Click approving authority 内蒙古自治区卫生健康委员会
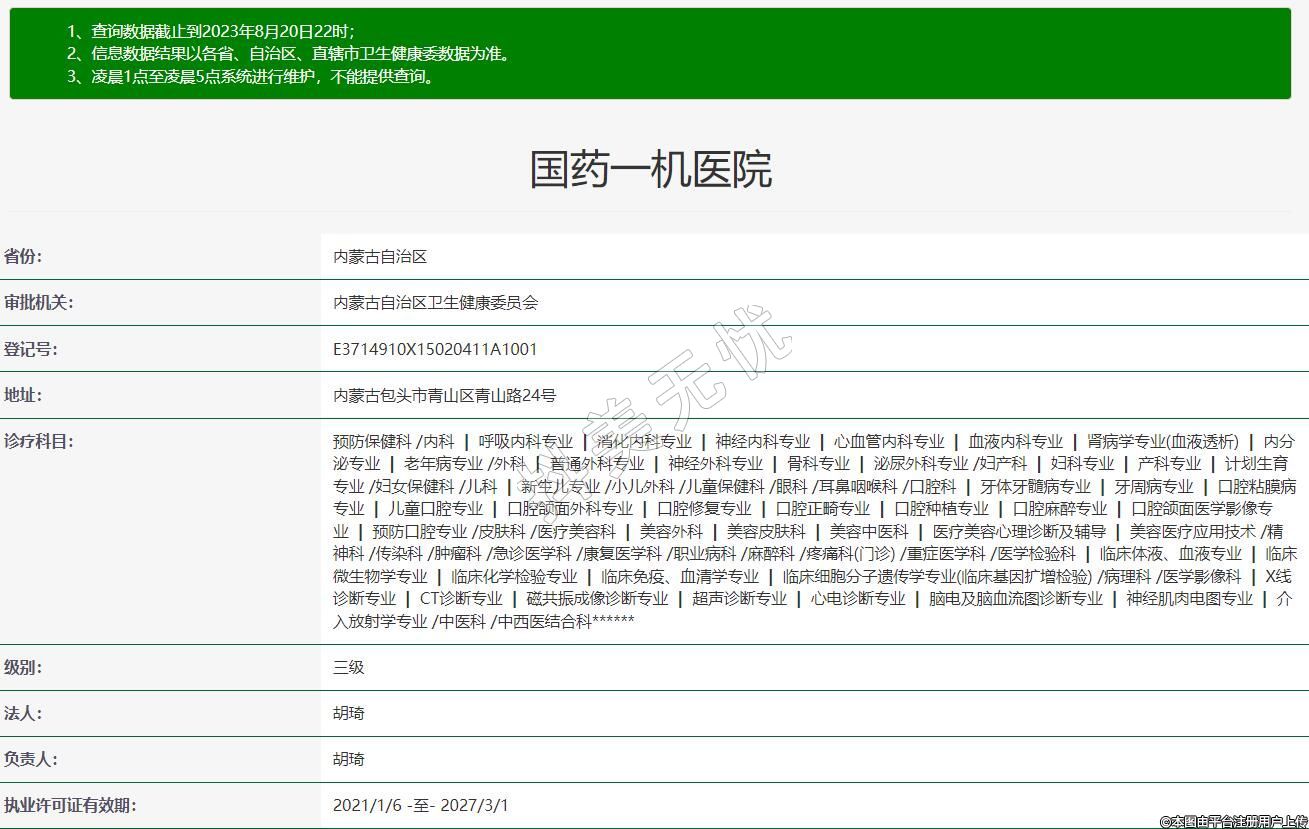 (435, 303)
